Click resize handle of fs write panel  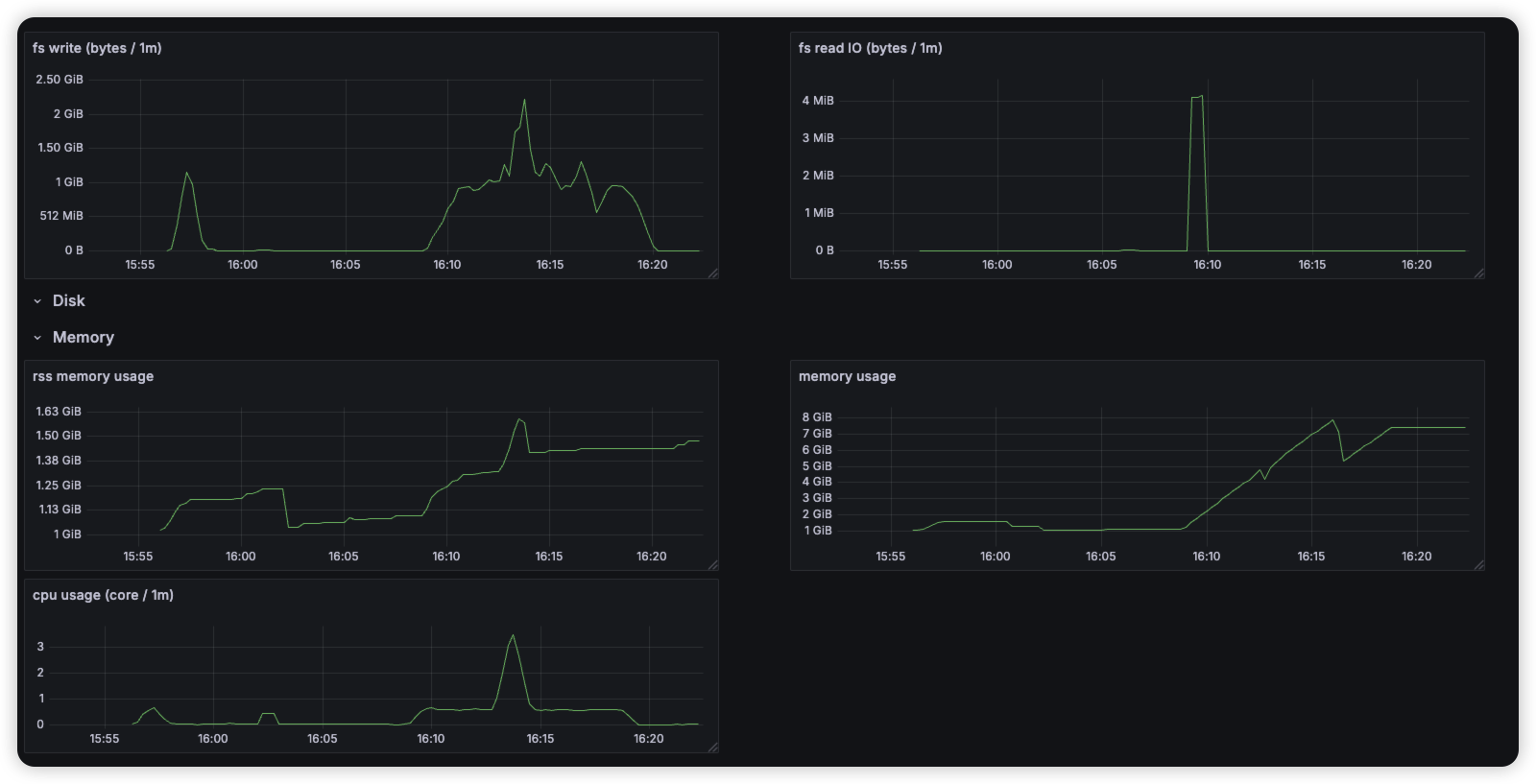(713, 273)
